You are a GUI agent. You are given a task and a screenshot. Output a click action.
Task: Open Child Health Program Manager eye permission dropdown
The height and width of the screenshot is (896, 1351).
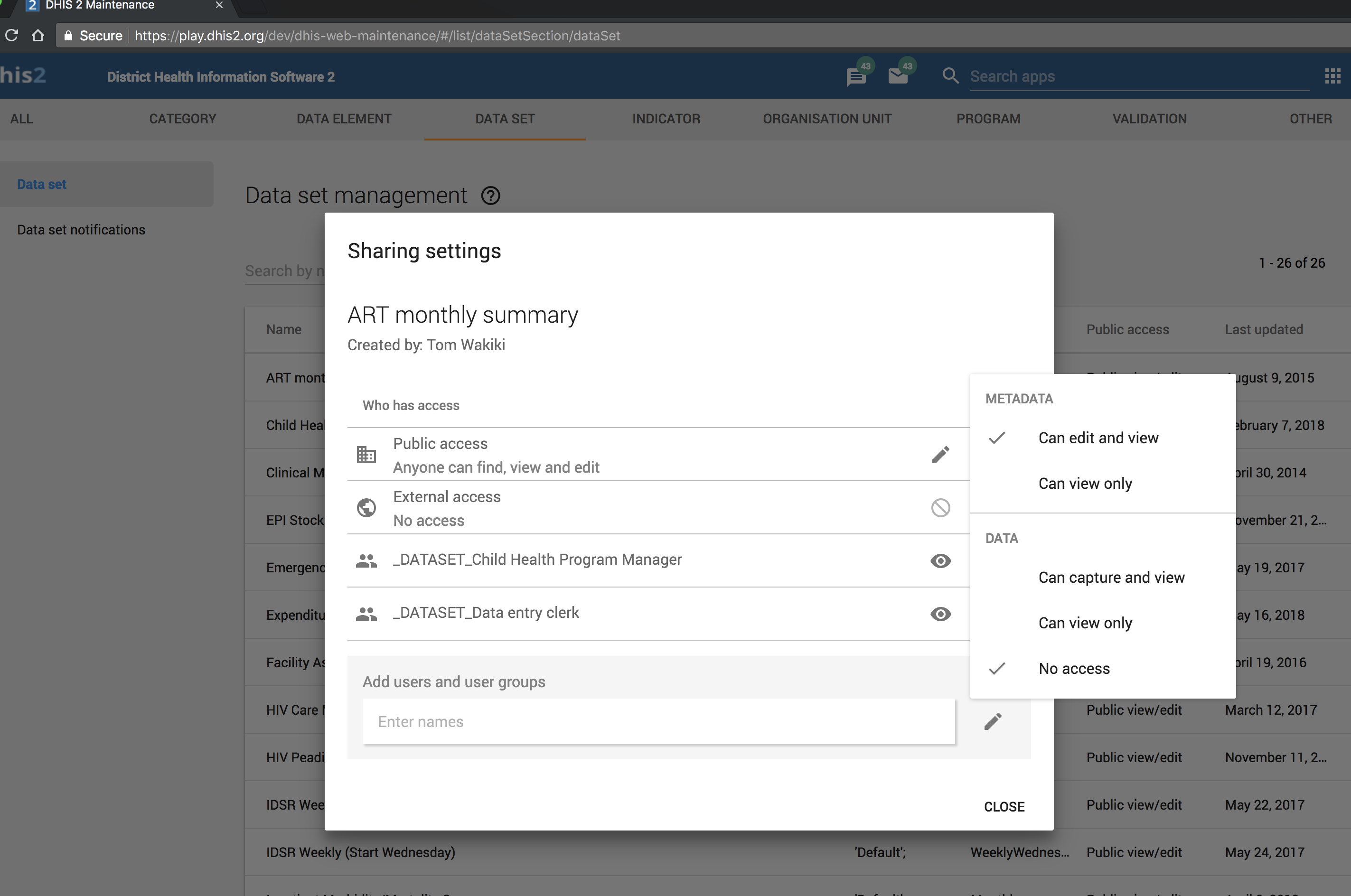tap(940, 560)
